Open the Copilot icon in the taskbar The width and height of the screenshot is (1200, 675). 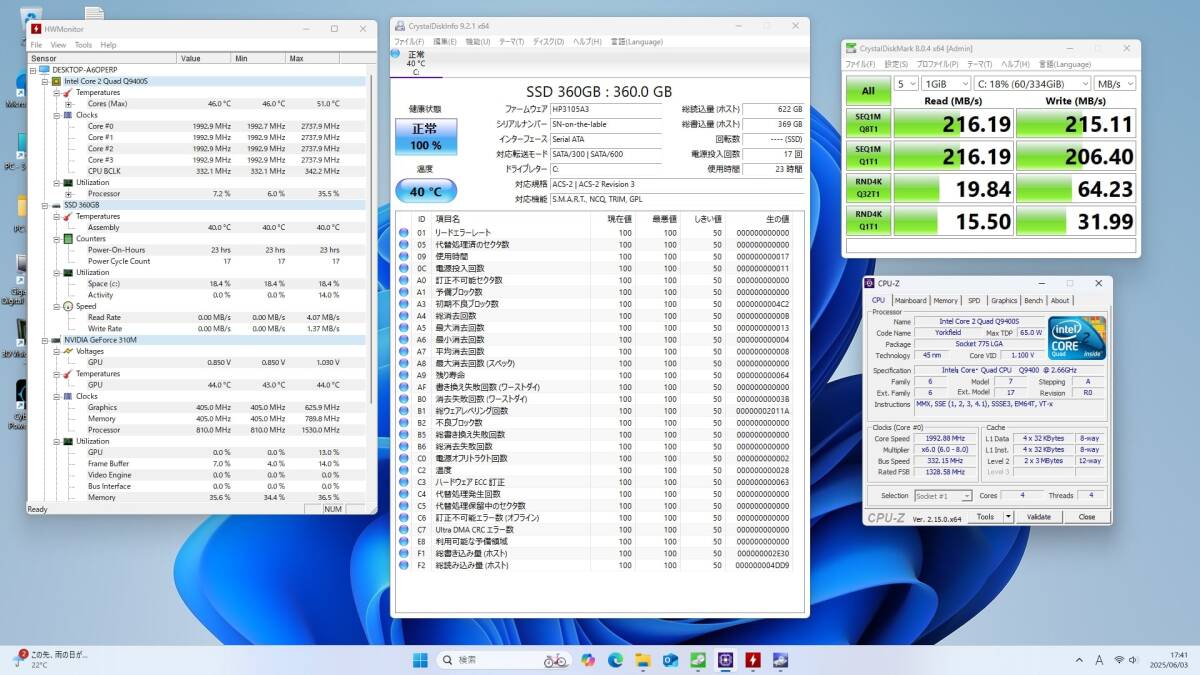[x=587, y=660]
